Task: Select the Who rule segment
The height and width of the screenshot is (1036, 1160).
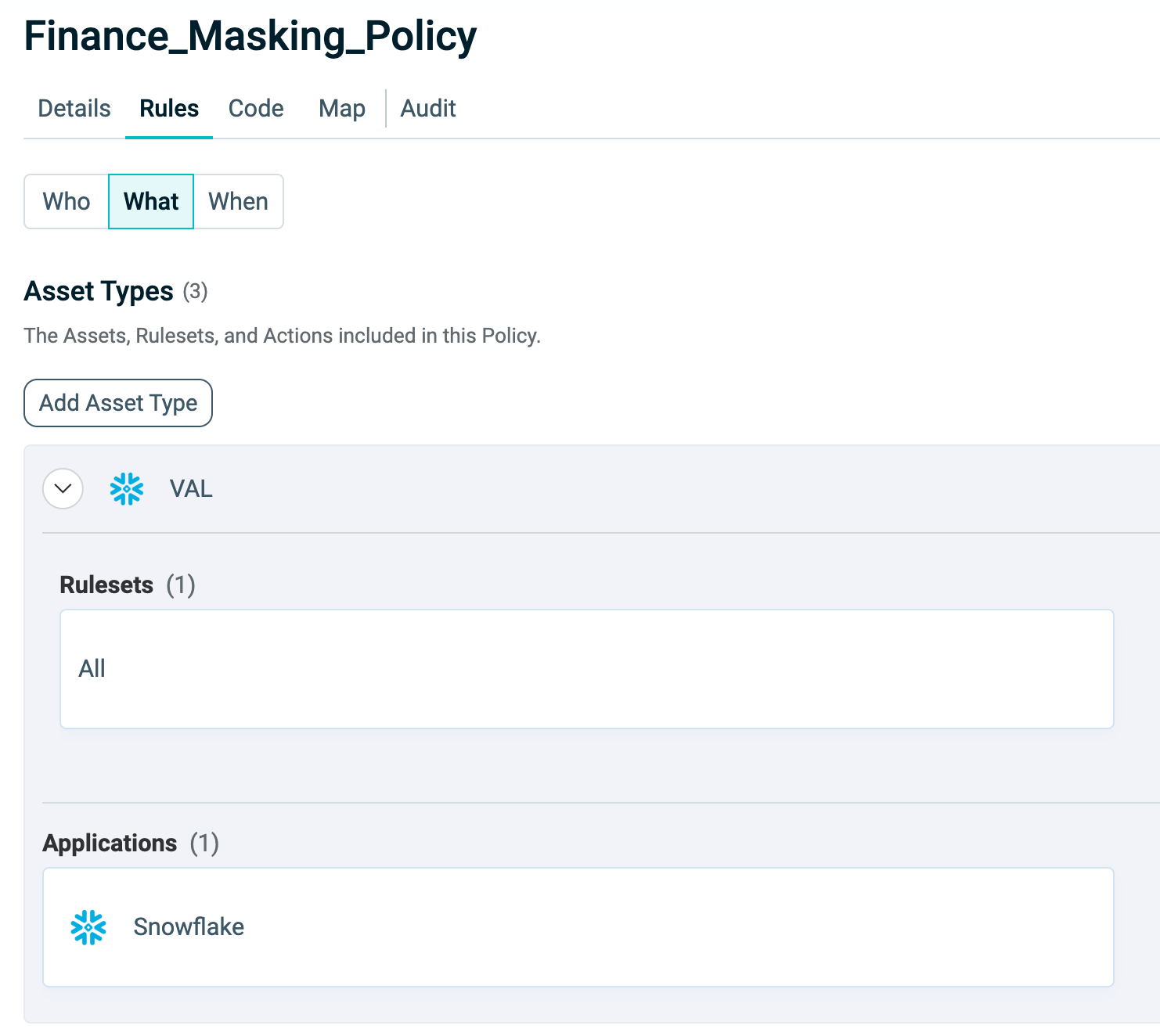Action: pyautogui.click(x=67, y=201)
